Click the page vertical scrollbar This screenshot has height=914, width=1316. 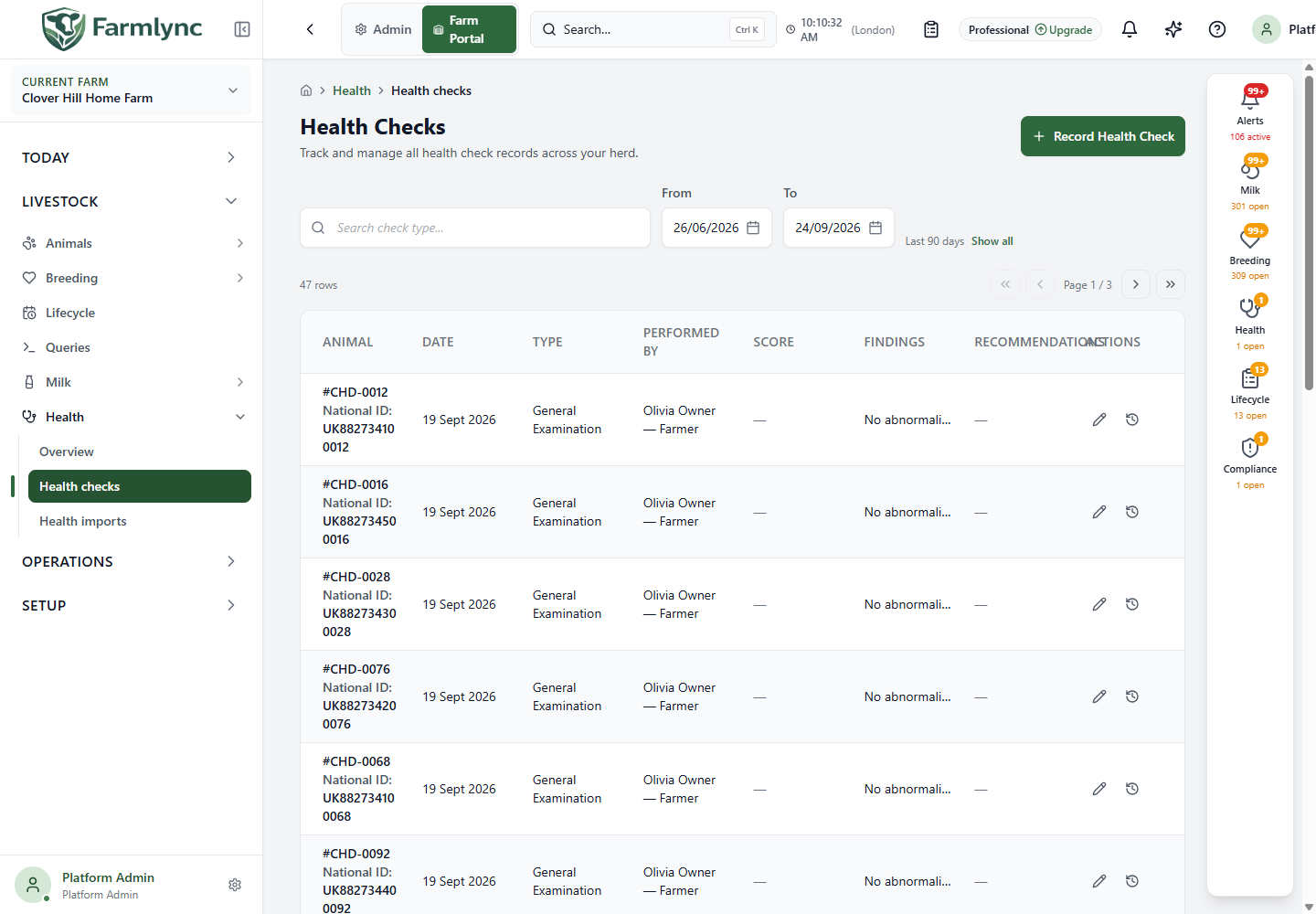[x=1310, y=233]
